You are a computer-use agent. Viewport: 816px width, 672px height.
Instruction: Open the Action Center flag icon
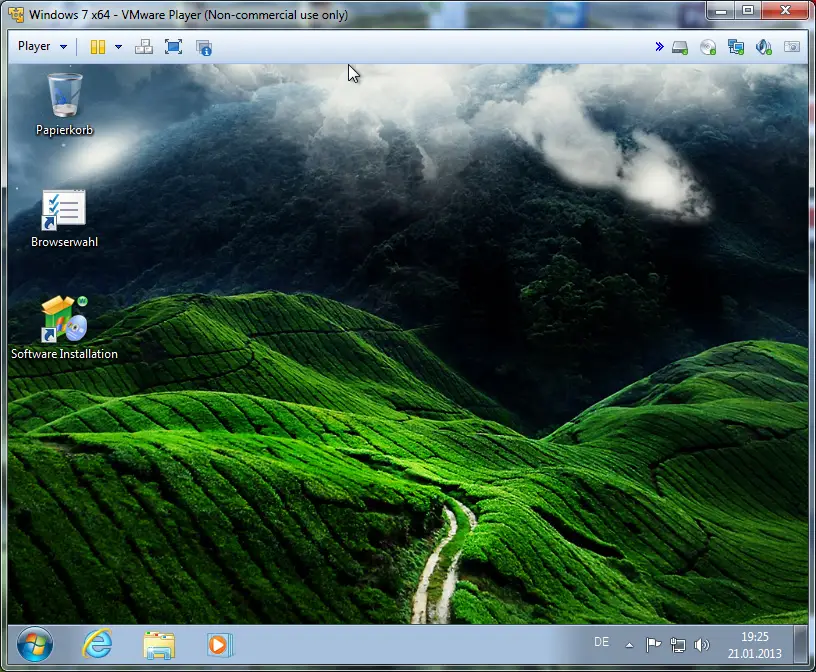[x=653, y=645]
